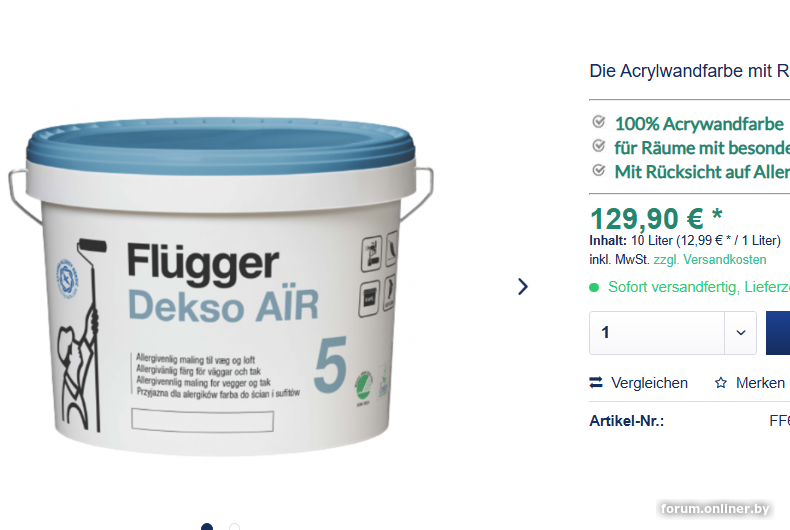This screenshot has height=530, width=790.
Task: Open the quantity dropdown arrow
Action: pos(741,333)
